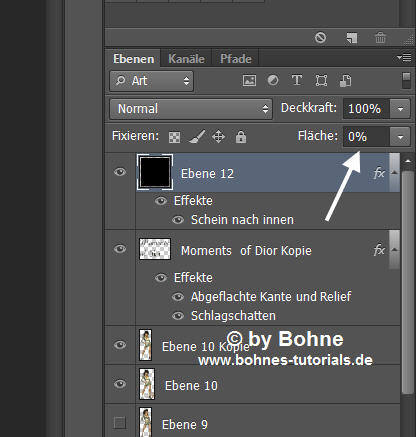Select thumbnail of Moments of Dior Kopie
Viewport: 416px width, 437px height.
155,249
